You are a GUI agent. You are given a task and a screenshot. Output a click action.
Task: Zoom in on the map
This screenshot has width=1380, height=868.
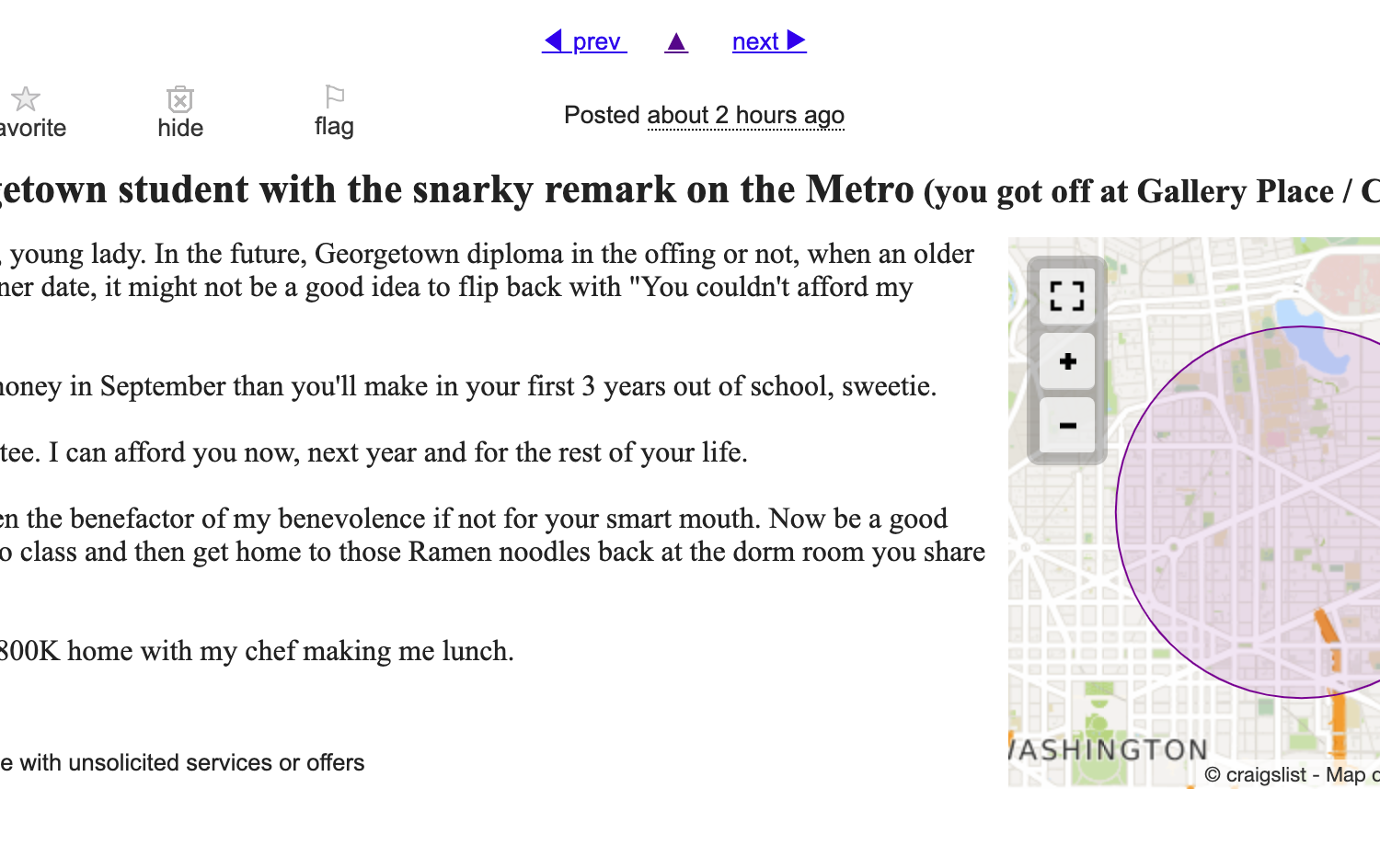coord(1067,361)
